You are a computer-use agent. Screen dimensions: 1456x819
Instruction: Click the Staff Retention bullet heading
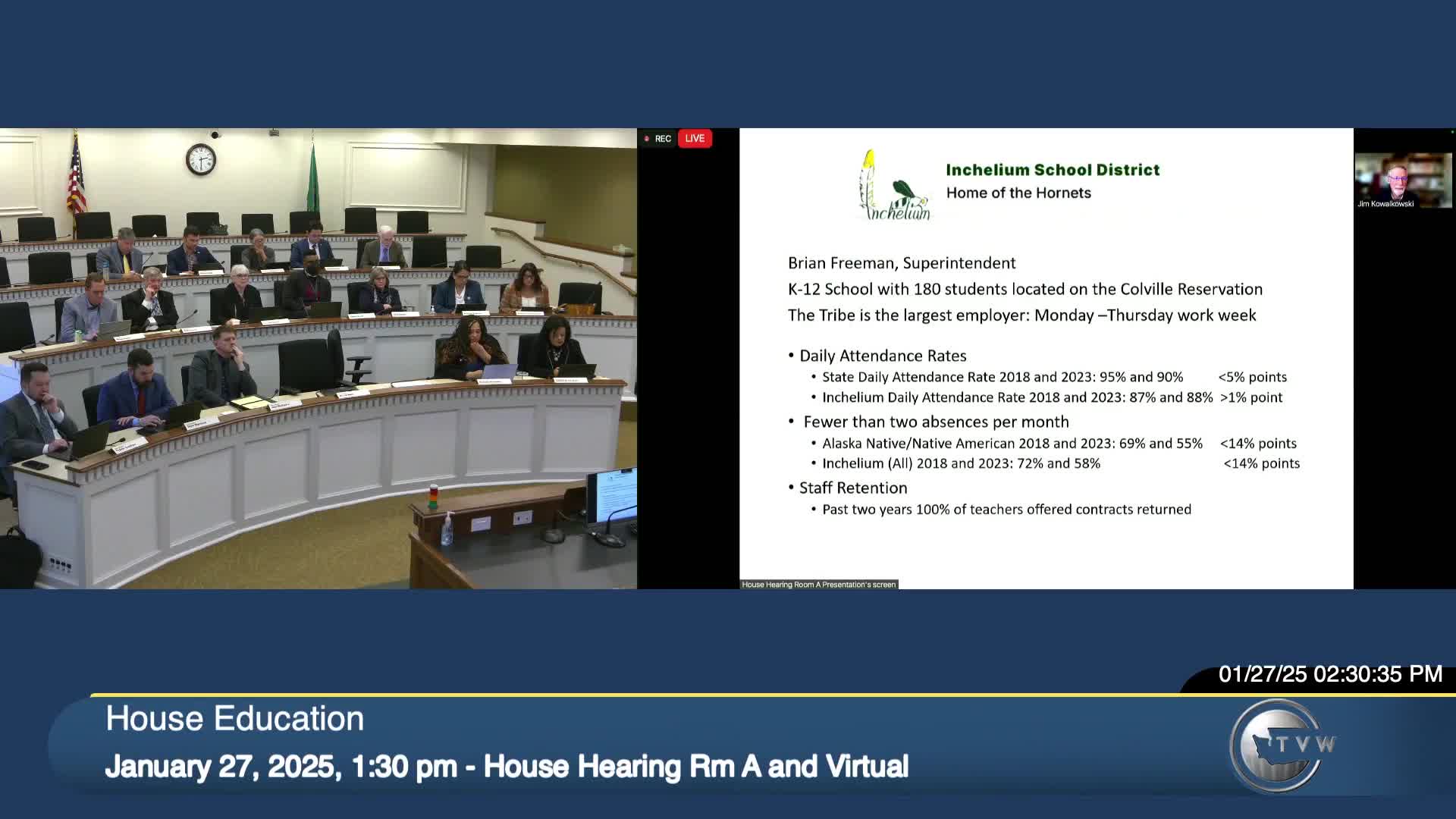click(852, 488)
